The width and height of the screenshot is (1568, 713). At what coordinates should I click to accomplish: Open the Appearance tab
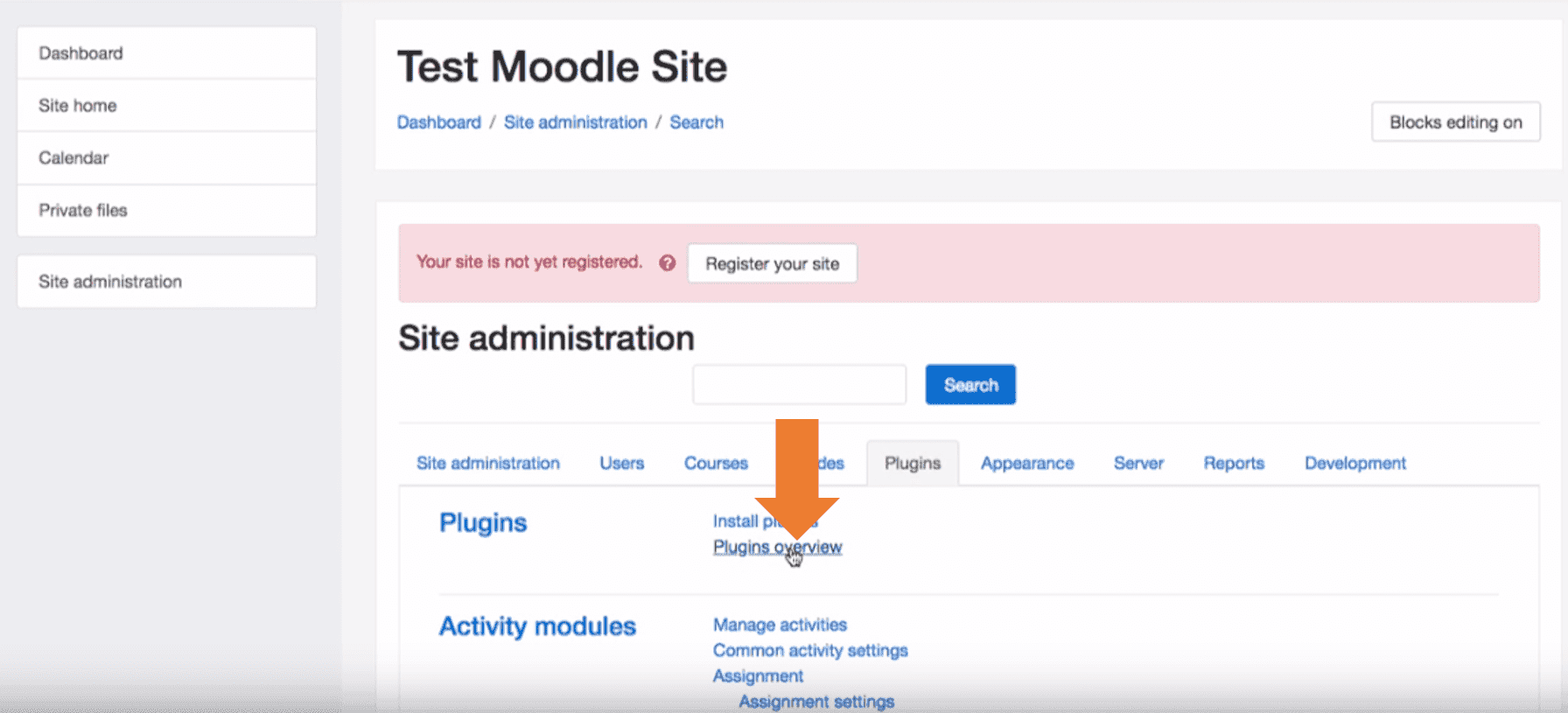click(x=1027, y=463)
